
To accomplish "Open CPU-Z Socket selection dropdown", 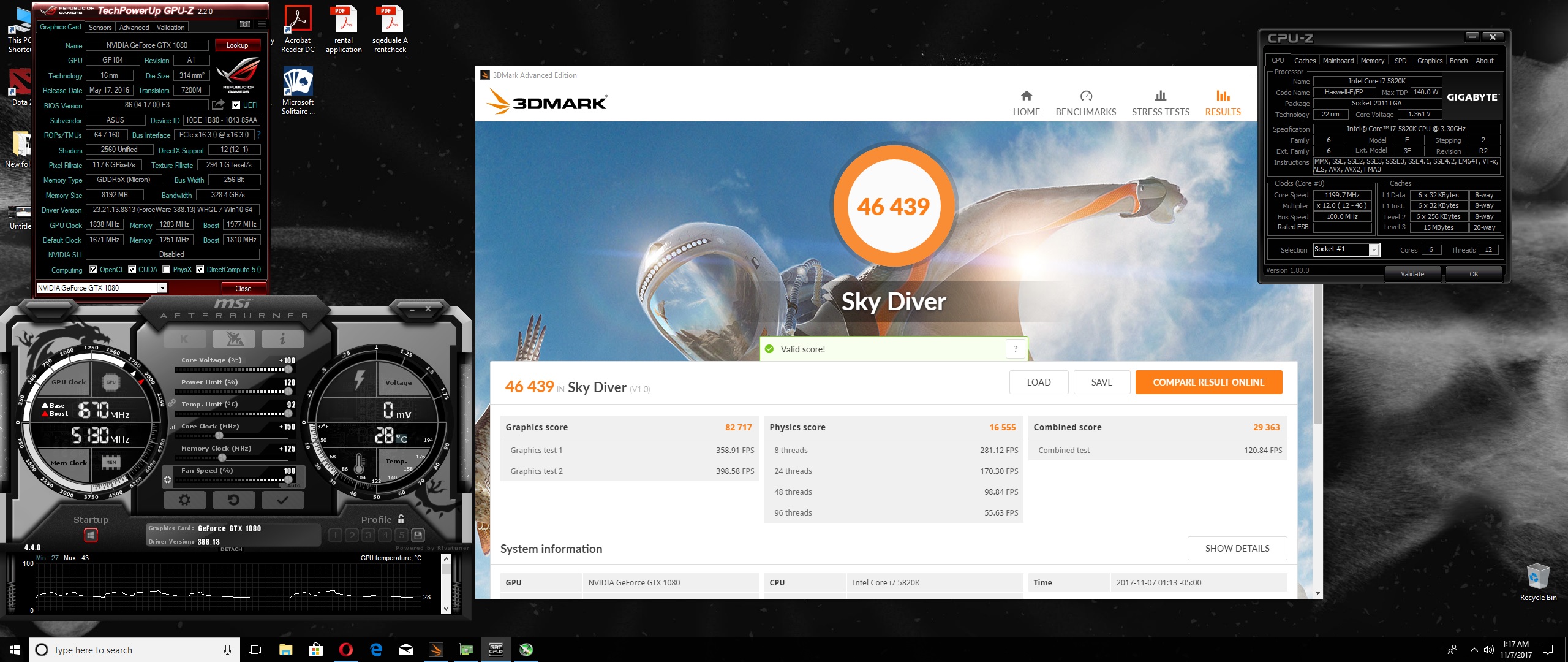I will [1346, 249].
